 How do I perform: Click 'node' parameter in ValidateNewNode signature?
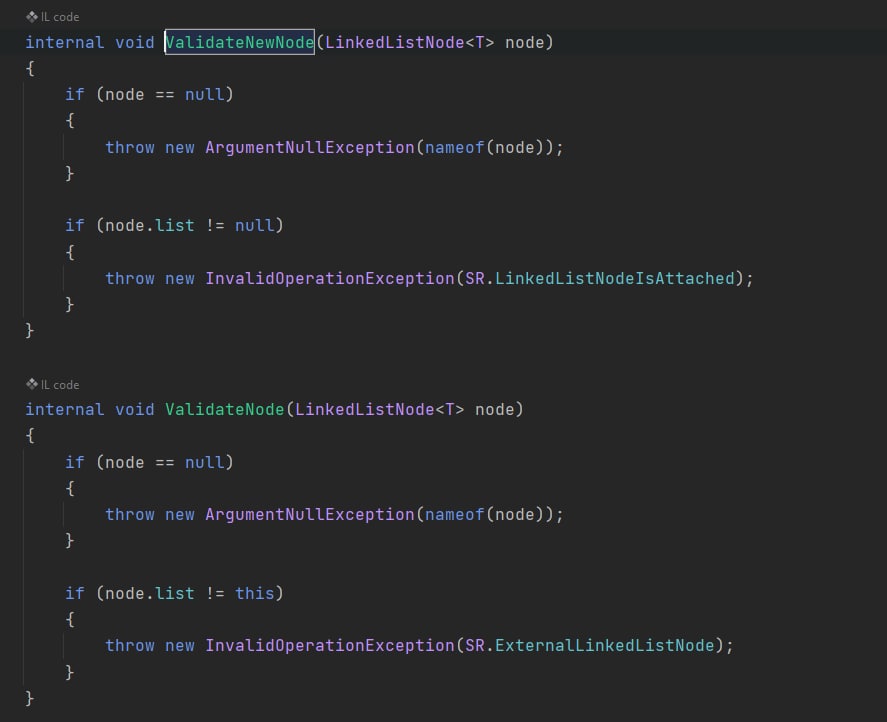pyautogui.click(x=524, y=42)
